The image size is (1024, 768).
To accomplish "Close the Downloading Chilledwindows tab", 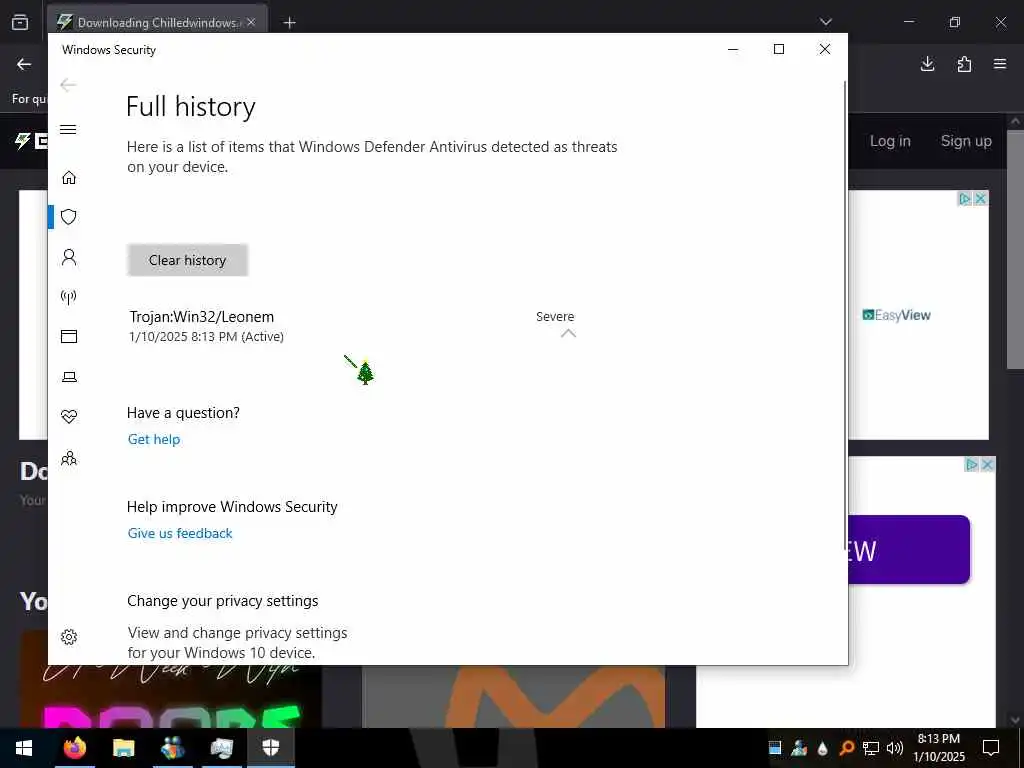I will [x=251, y=22].
